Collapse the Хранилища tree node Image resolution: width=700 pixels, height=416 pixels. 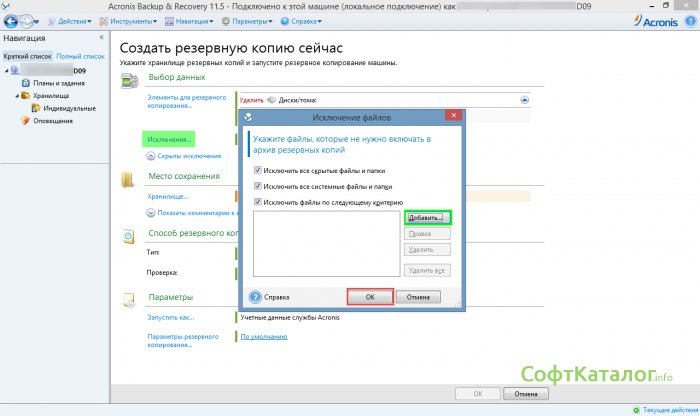(18, 96)
